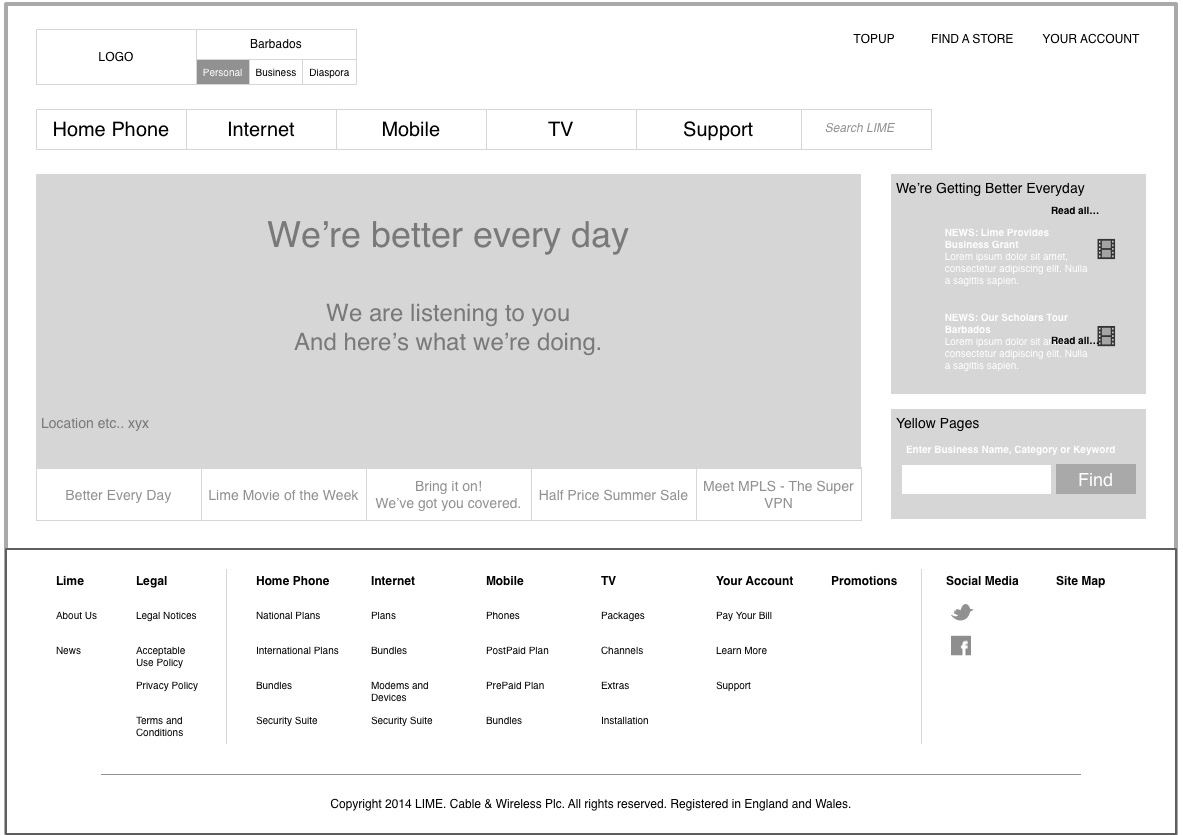Click the TOPUP link
The width and height of the screenshot is (1183, 835).
point(874,38)
